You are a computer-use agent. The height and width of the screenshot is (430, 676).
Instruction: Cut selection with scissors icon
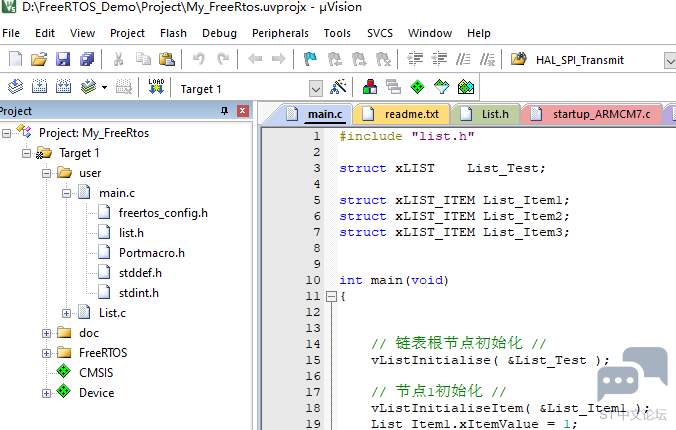pos(118,59)
